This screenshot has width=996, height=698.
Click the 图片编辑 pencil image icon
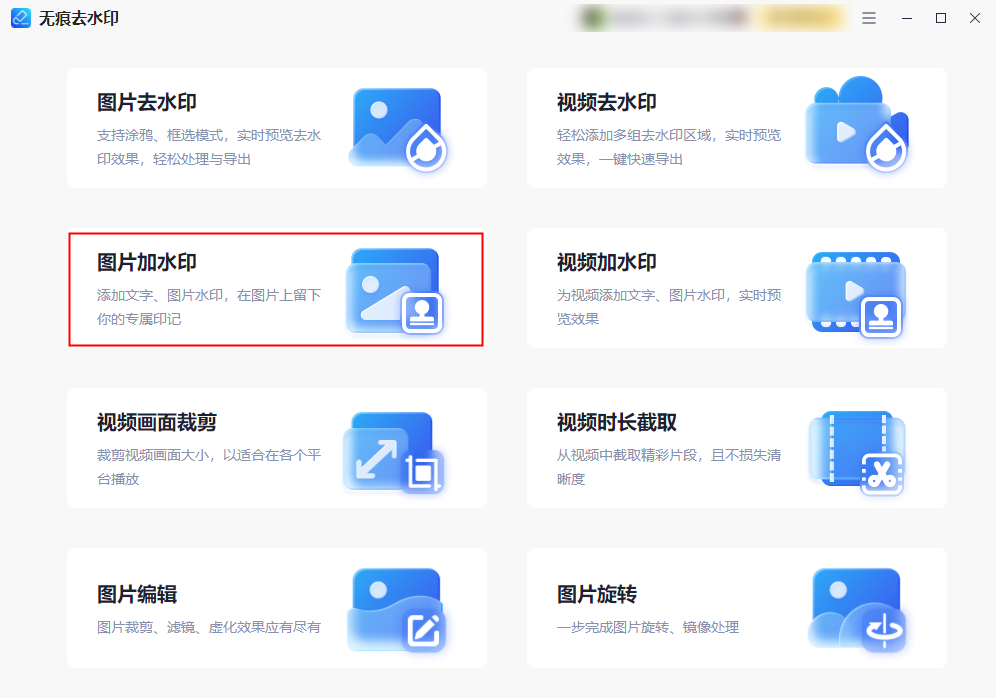pyautogui.click(x=396, y=610)
